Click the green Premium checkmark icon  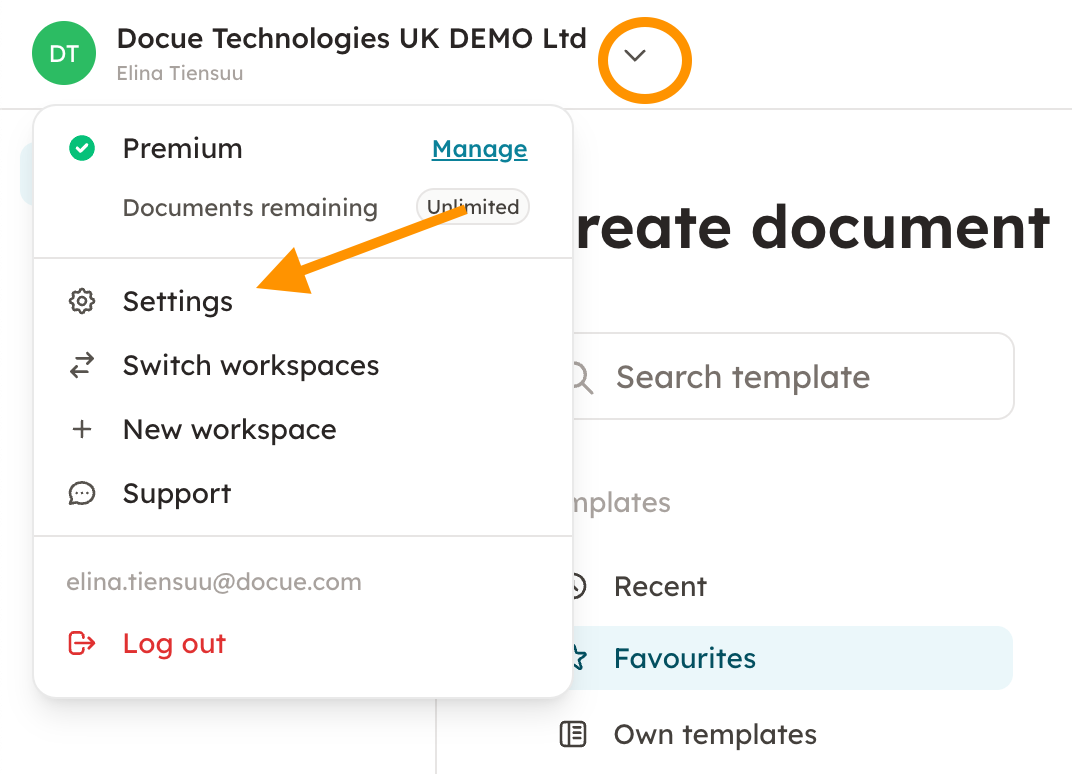(82, 149)
